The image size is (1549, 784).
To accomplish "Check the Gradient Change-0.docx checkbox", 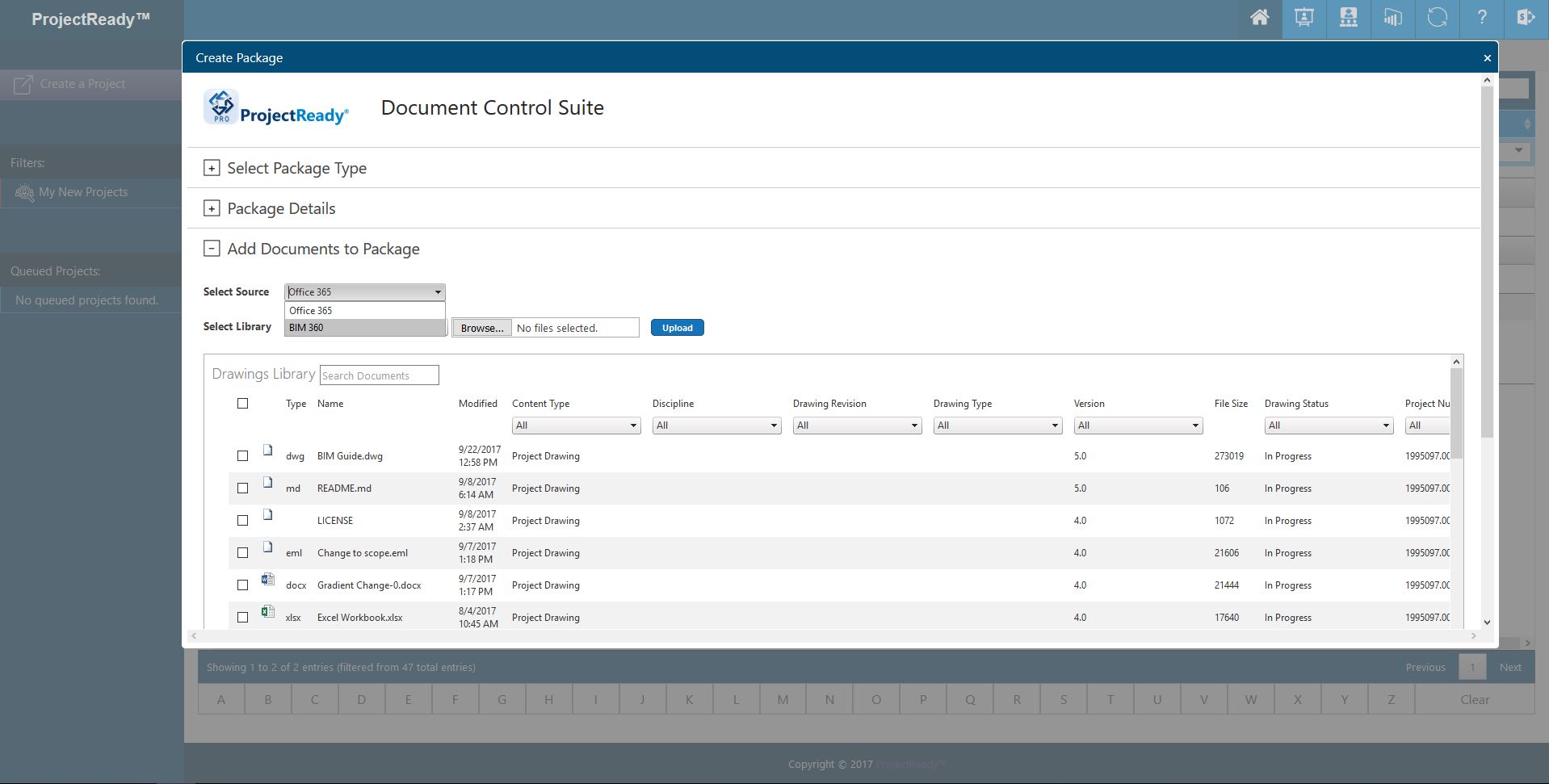I will point(242,585).
